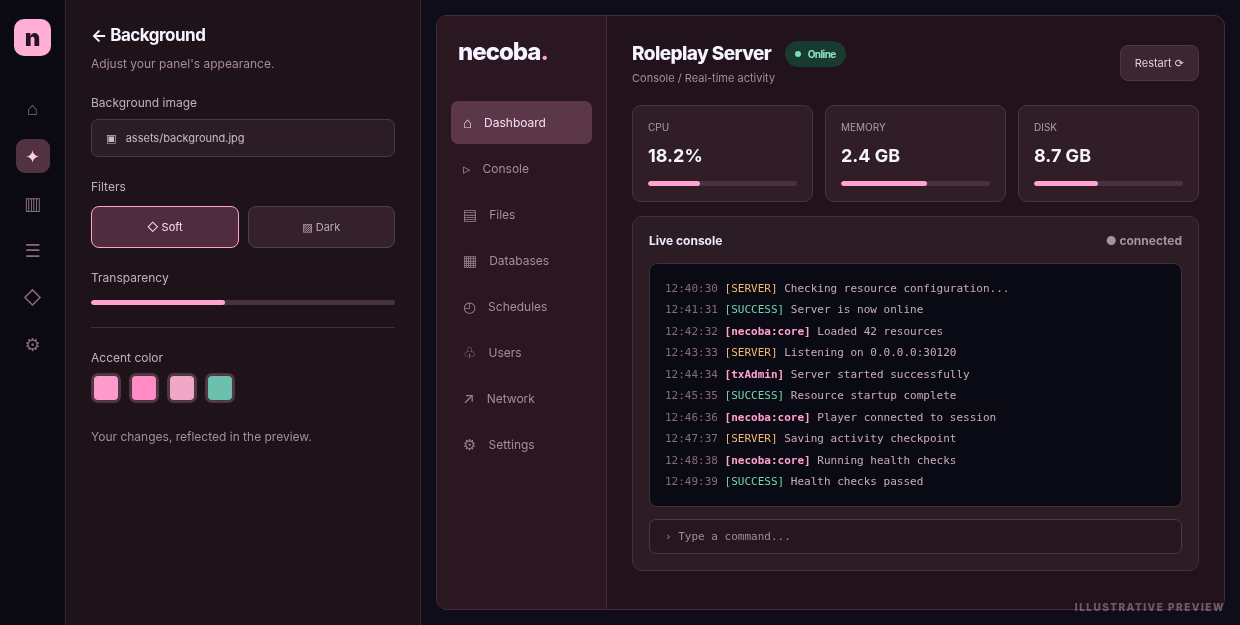
Task: Pick the first light pink accent swatch
Action: [x=106, y=388]
